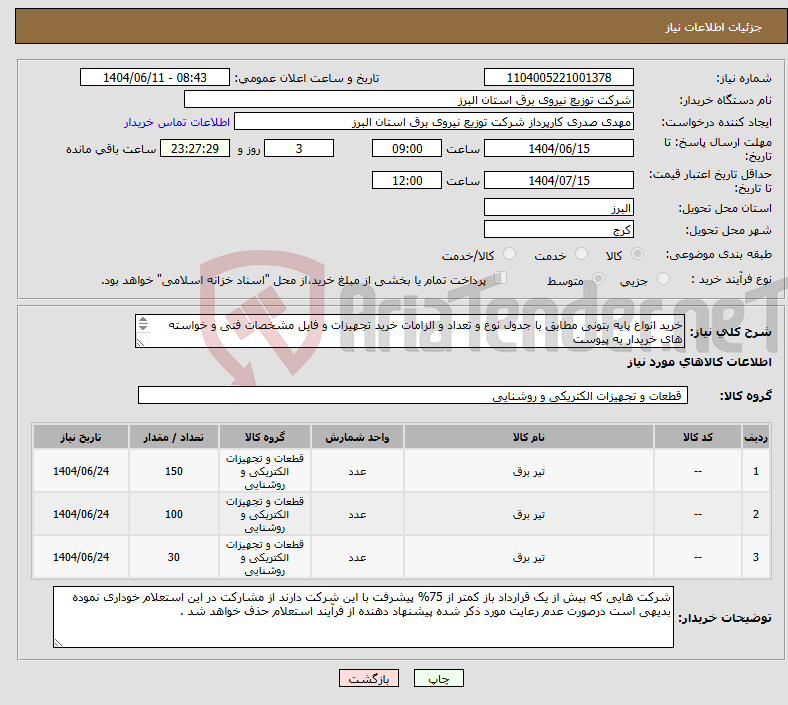Click the need date 1404/06/24 in row 3
The width and height of the screenshot is (788, 705).
click(x=81, y=557)
